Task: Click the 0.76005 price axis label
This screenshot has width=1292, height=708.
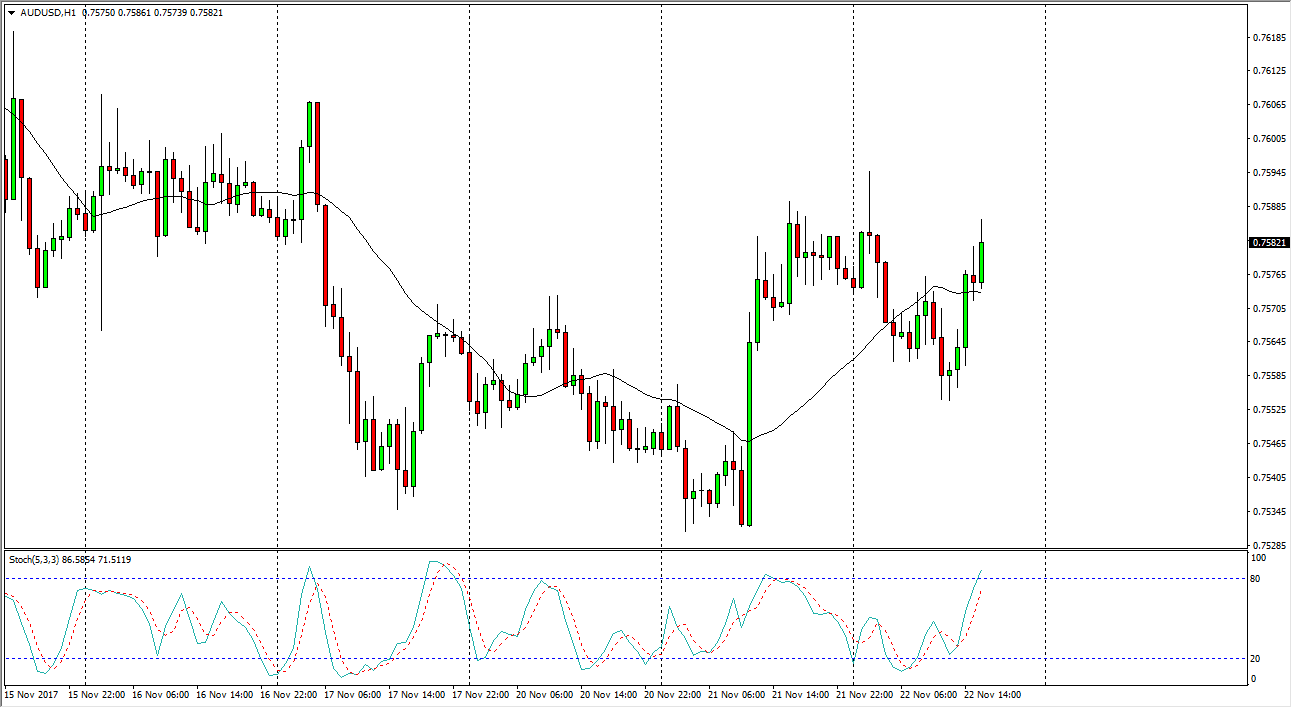Action: tap(1269, 139)
